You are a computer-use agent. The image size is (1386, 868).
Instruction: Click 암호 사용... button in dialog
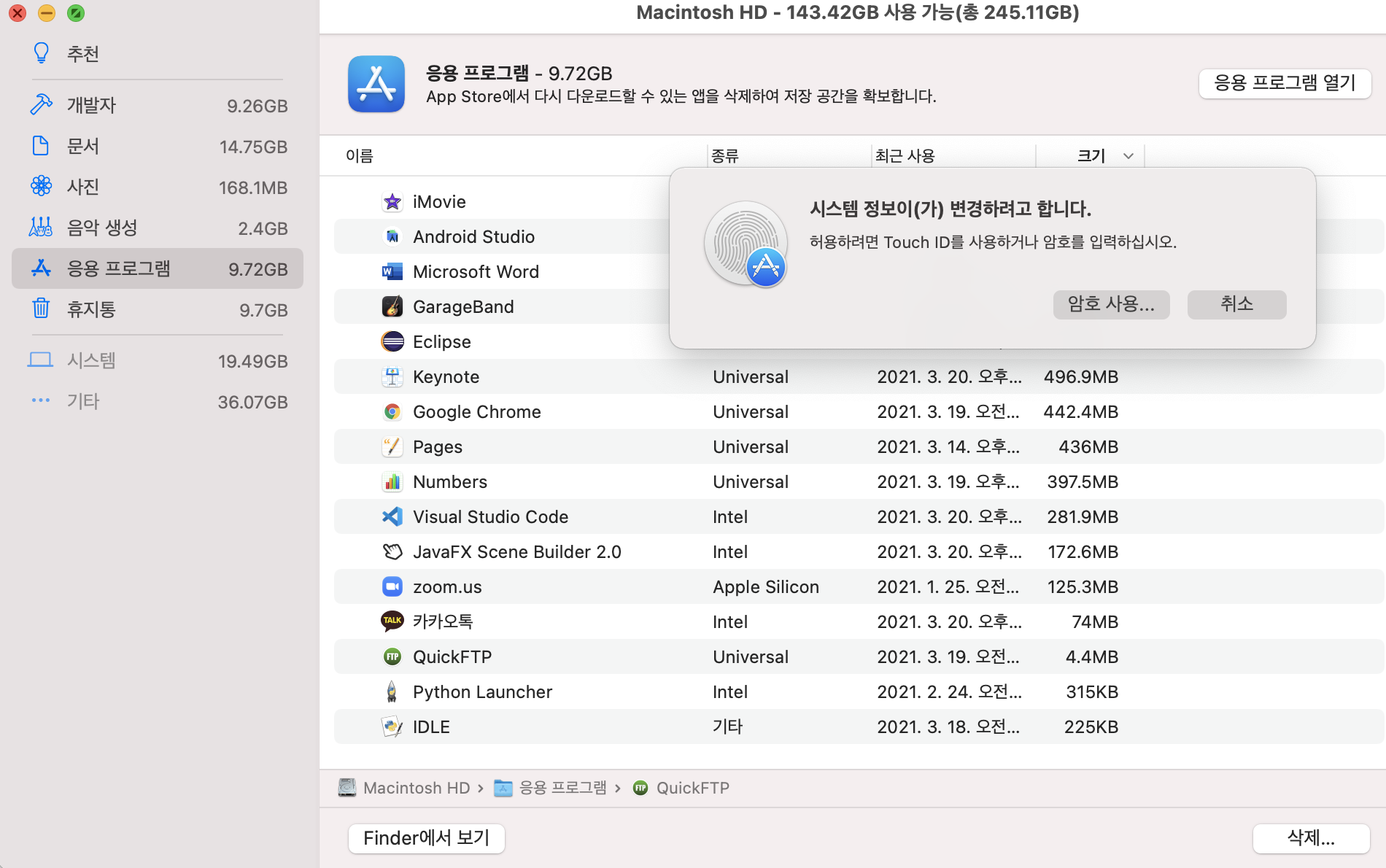(1111, 304)
